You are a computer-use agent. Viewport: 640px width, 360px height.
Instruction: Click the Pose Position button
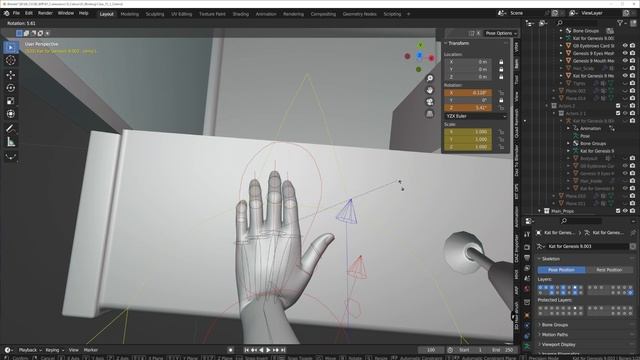(x=561, y=270)
